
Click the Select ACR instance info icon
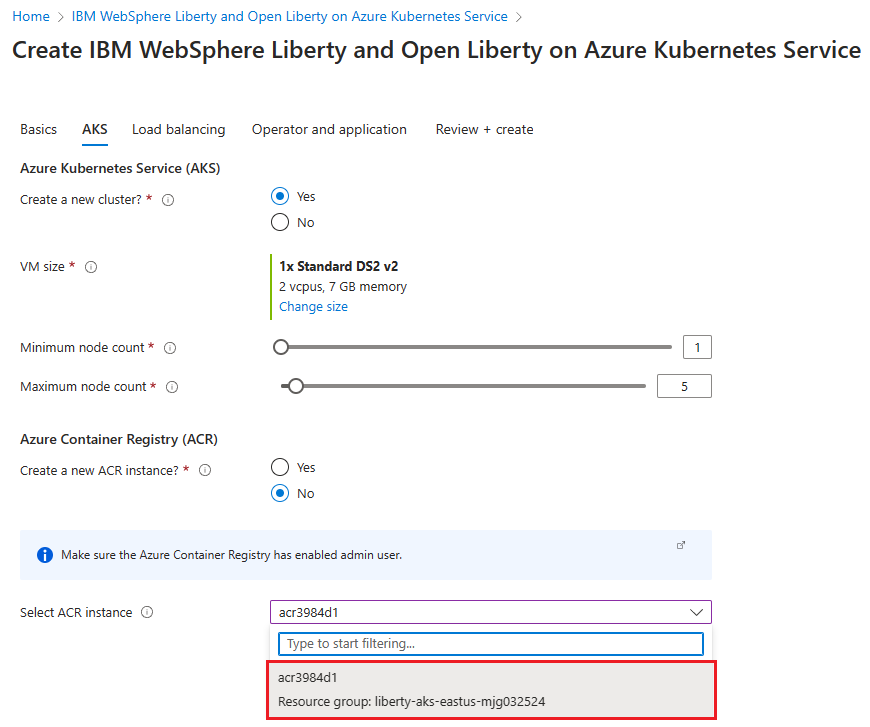click(147, 613)
